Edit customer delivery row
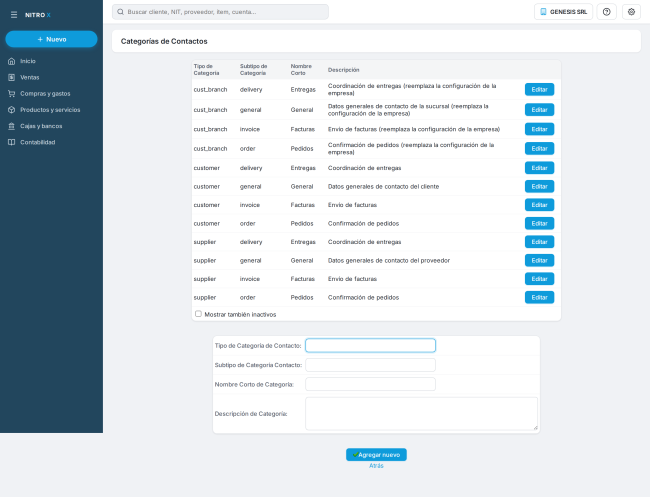The height and width of the screenshot is (497, 650). tap(539, 168)
